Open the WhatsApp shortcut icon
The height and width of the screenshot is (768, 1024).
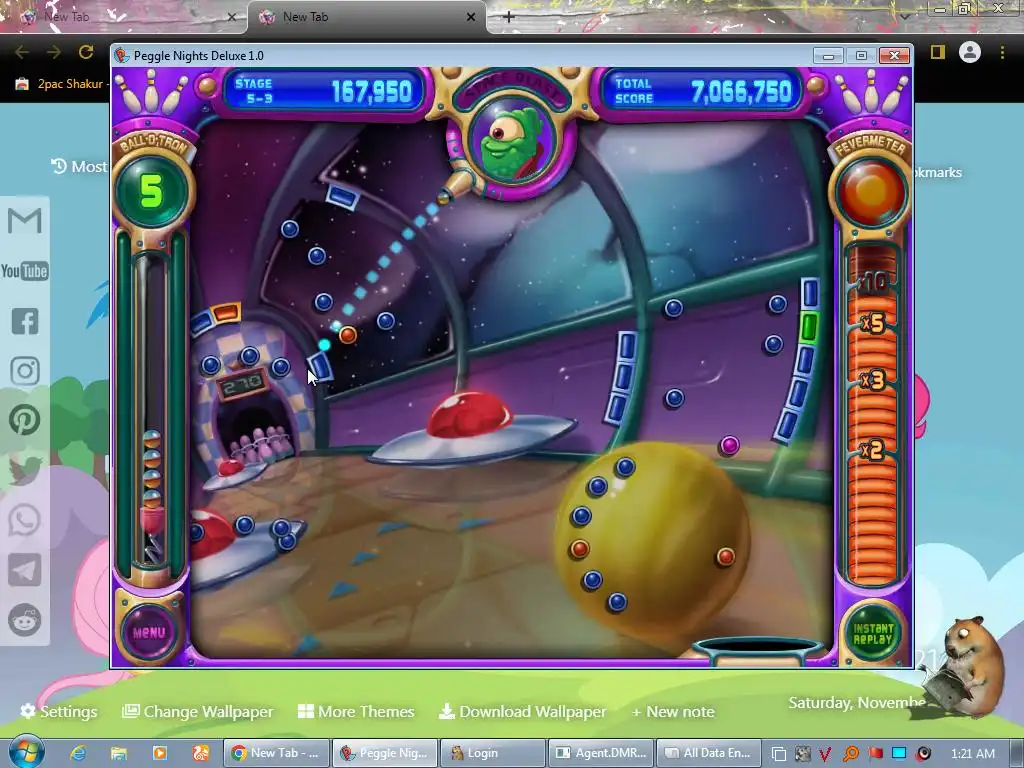(25, 520)
